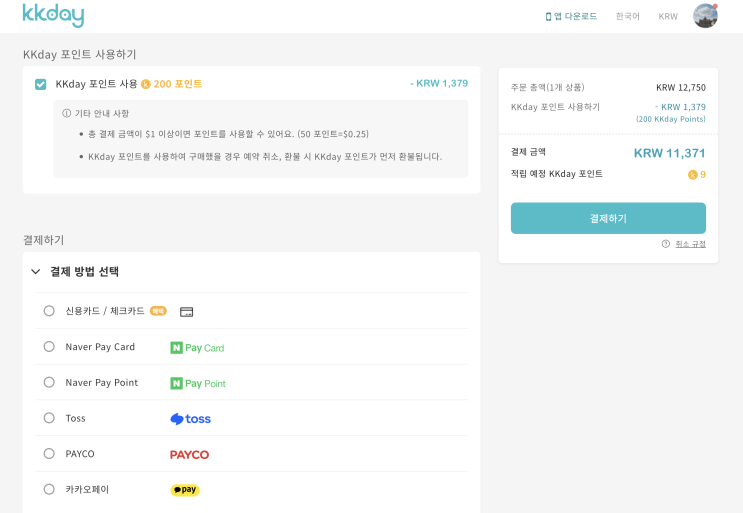Click the PAYCO logo
Viewport: 743px width, 513px height.
tap(189, 454)
